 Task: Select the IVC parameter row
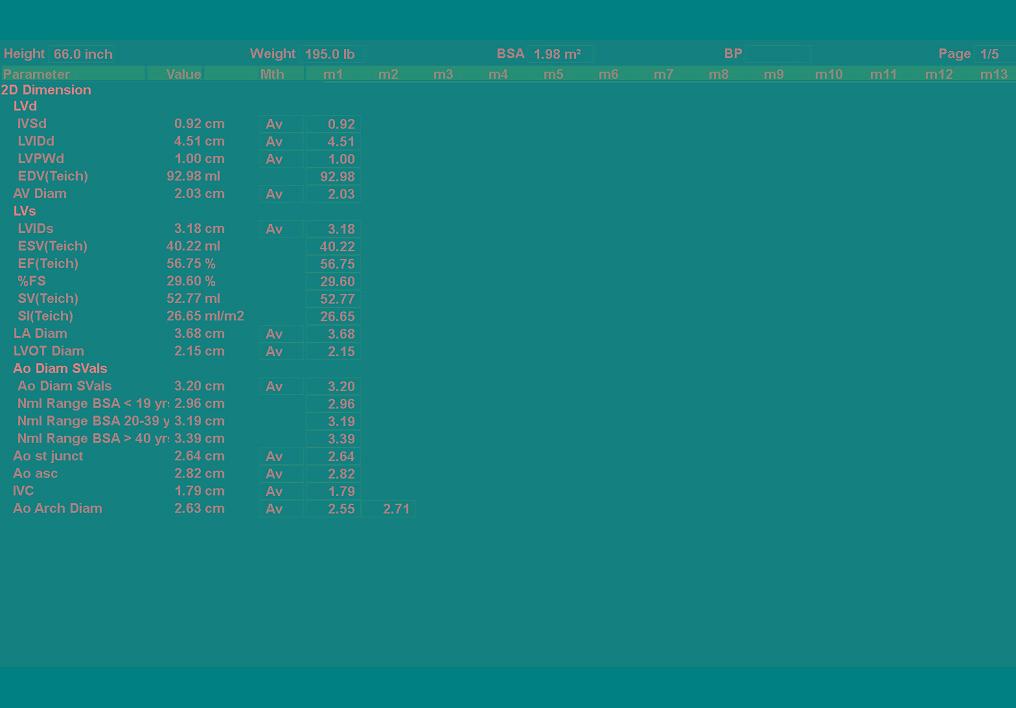[24, 491]
